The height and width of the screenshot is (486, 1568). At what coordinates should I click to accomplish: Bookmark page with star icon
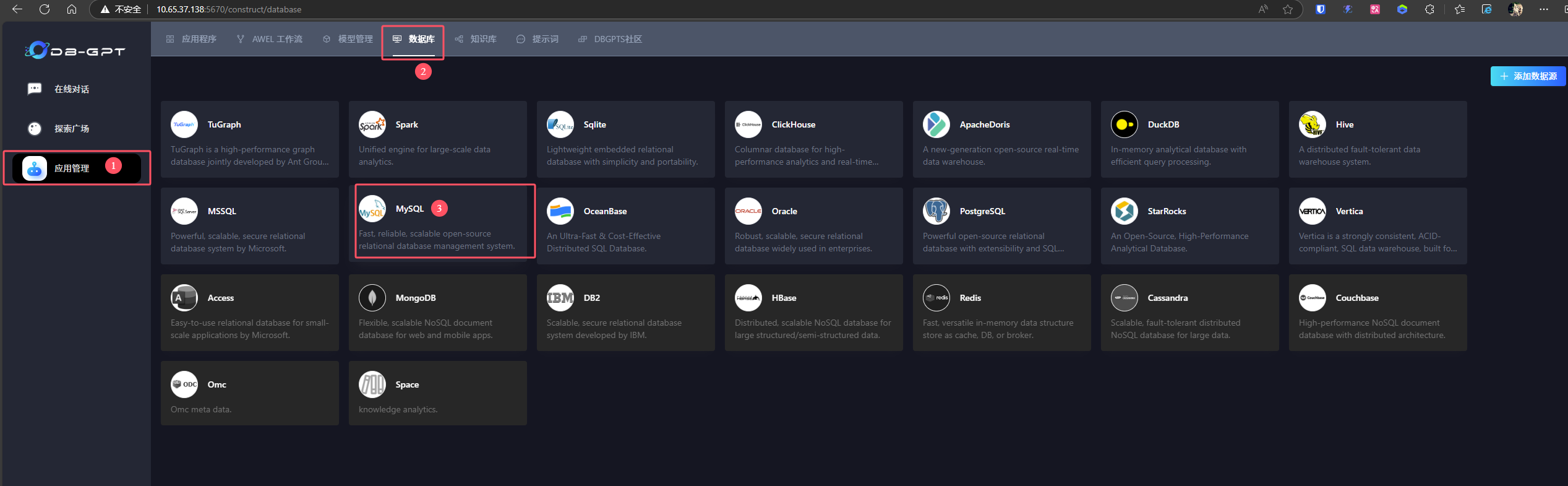[1288, 9]
